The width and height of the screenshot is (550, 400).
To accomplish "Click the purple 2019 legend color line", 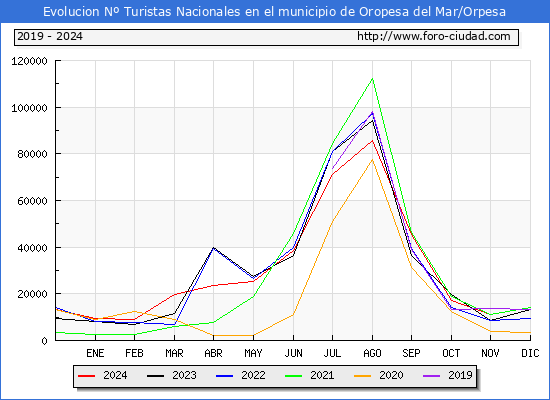I will pos(432,376).
